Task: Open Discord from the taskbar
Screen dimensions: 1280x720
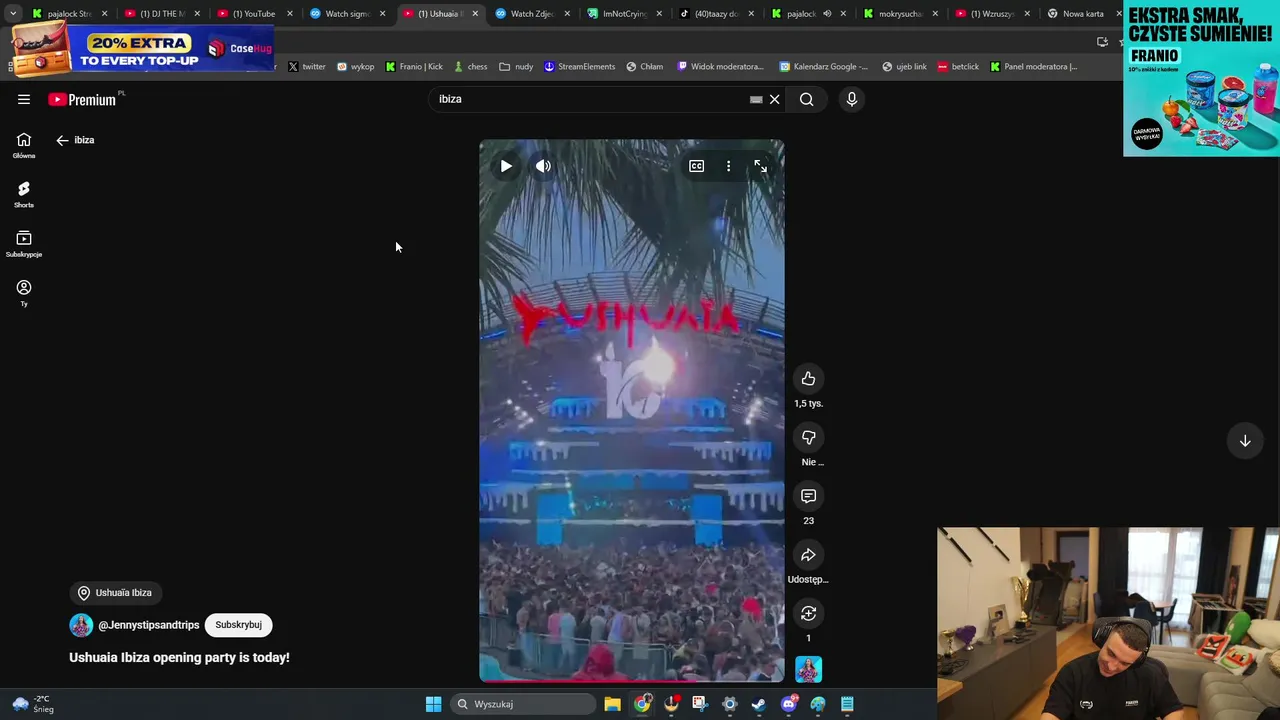Action: click(789, 704)
